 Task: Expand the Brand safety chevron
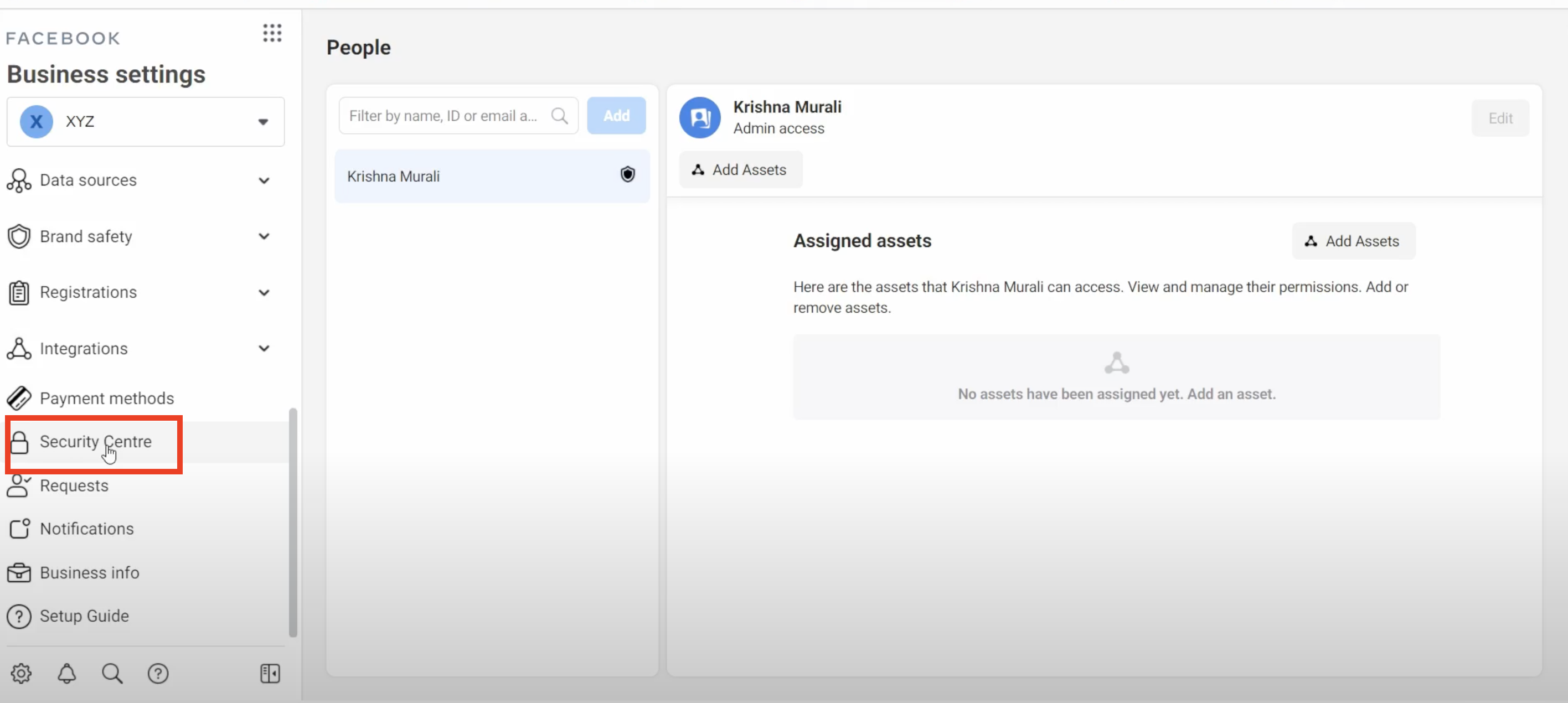tap(264, 236)
